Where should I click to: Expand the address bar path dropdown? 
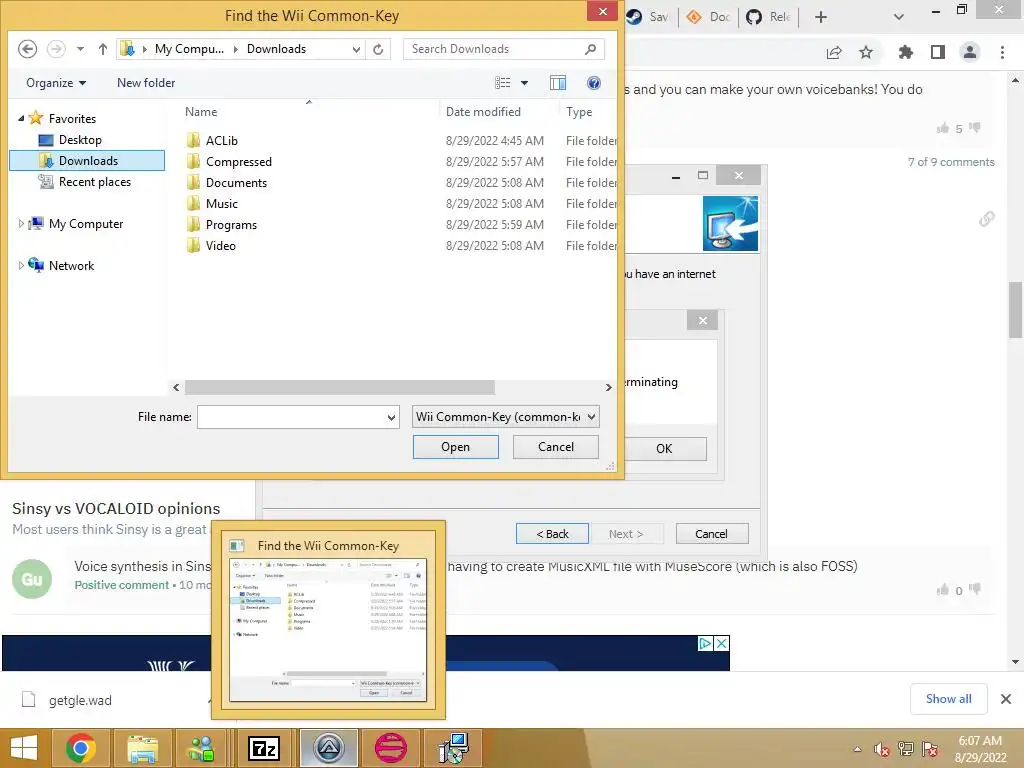tap(356, 49)
